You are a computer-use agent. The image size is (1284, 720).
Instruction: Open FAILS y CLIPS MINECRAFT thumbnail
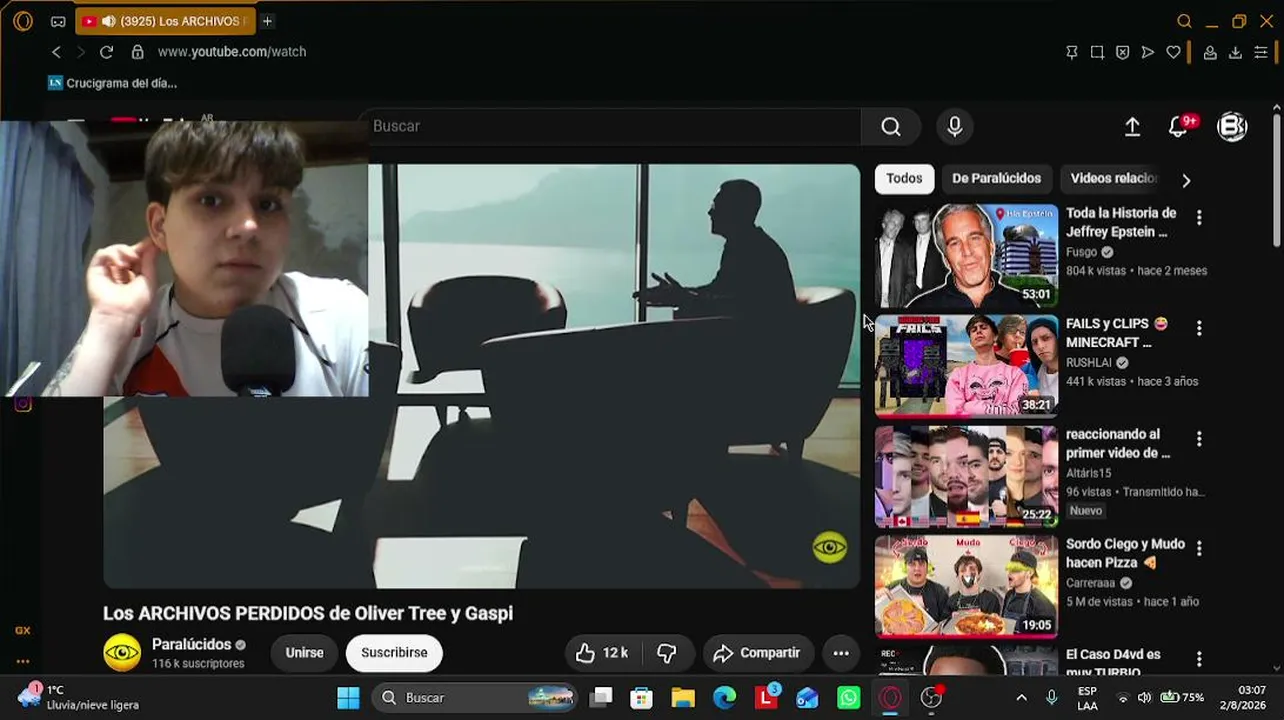966,366
